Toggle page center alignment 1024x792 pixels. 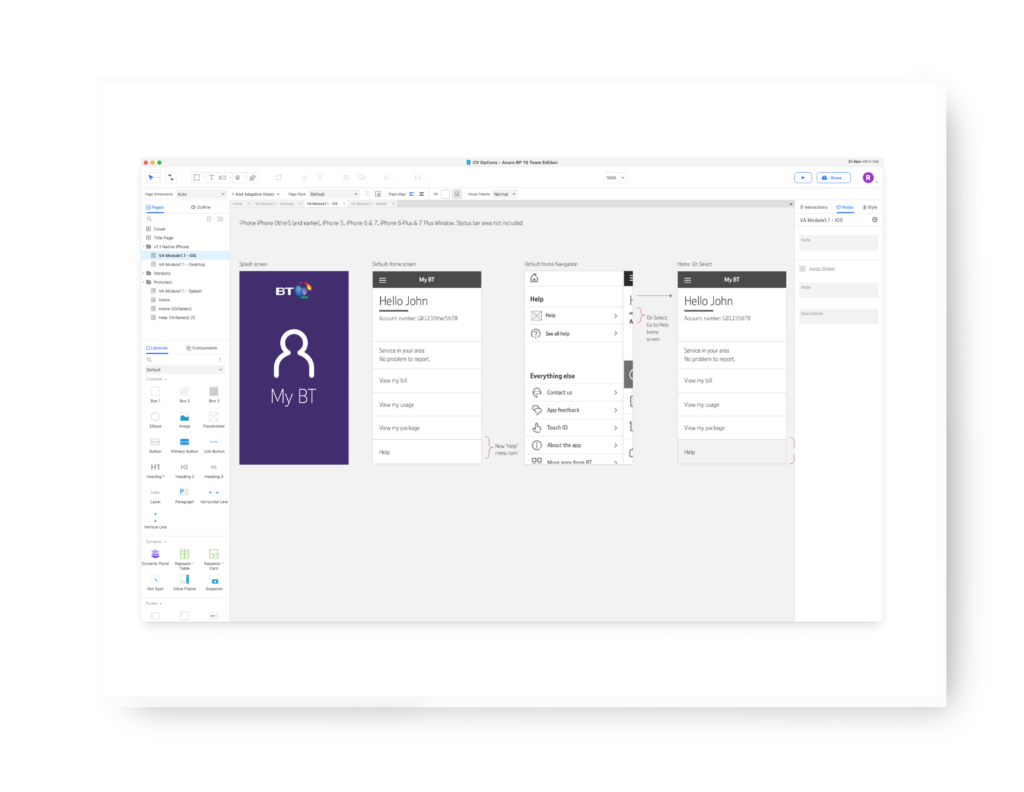422,193
